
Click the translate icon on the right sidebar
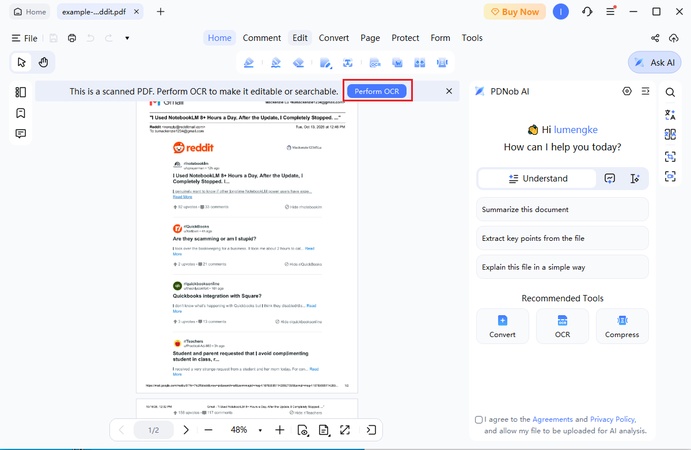[x=670, y=115]
